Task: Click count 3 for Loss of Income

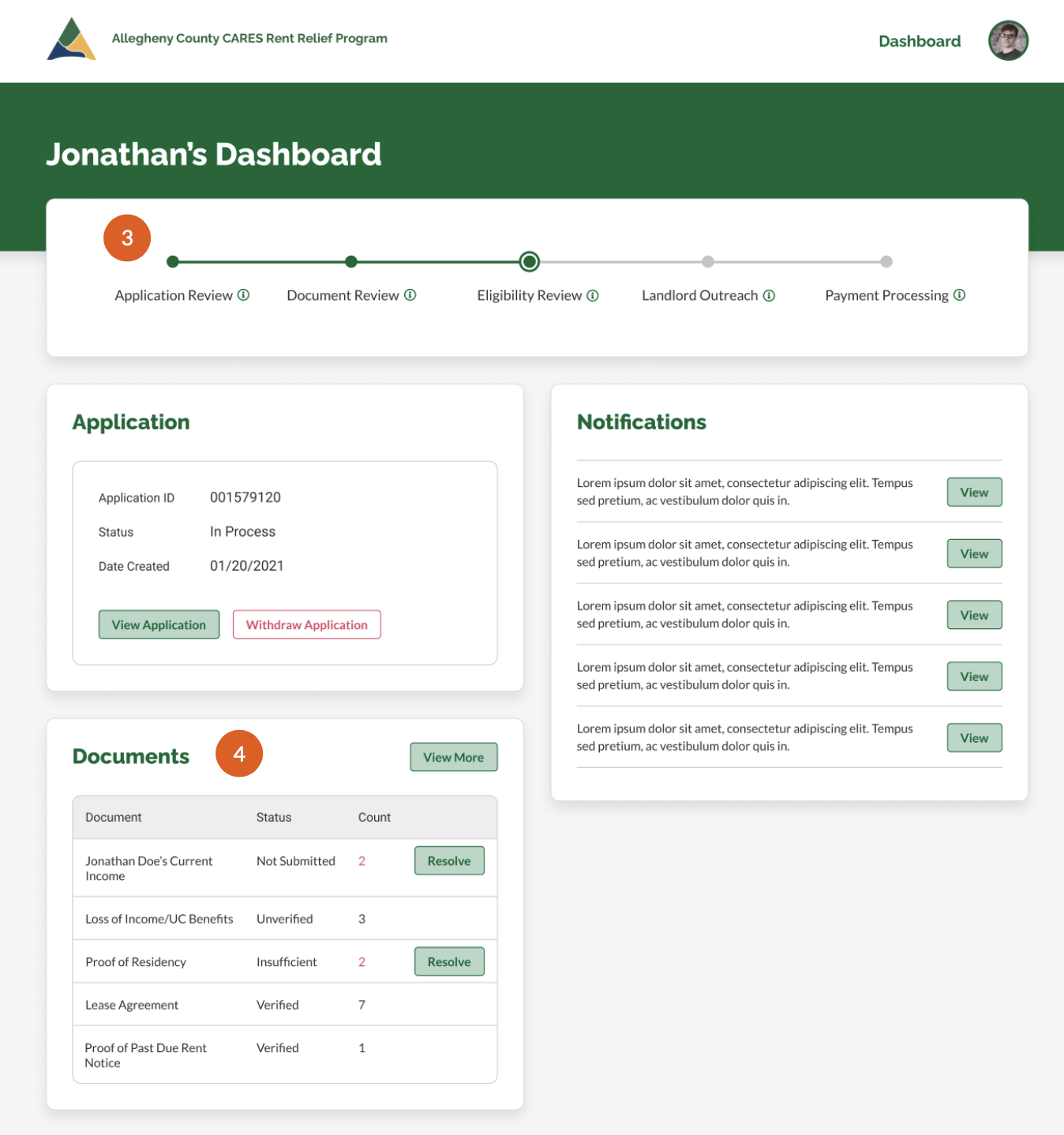Action: click(362, 919)
